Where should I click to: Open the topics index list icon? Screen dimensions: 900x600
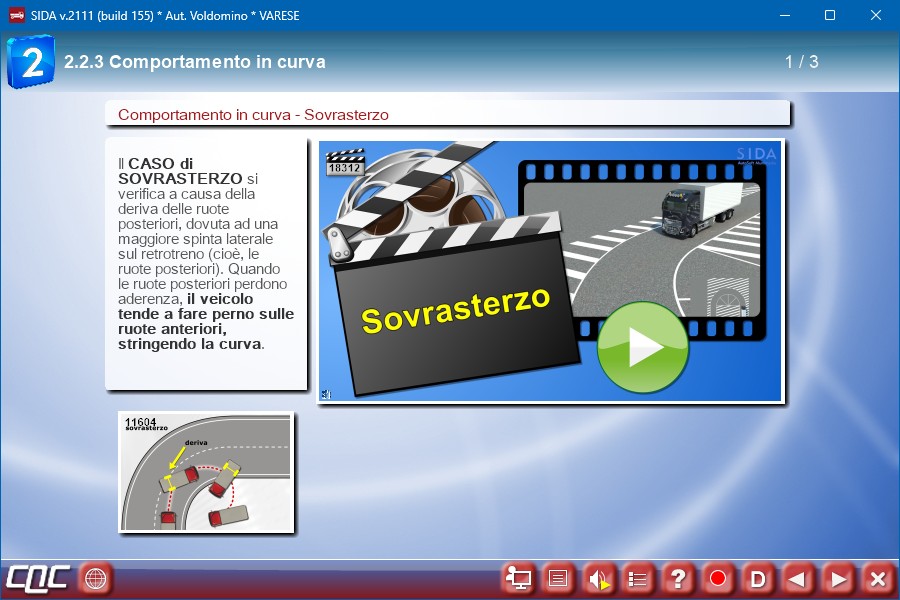point(638,578)
